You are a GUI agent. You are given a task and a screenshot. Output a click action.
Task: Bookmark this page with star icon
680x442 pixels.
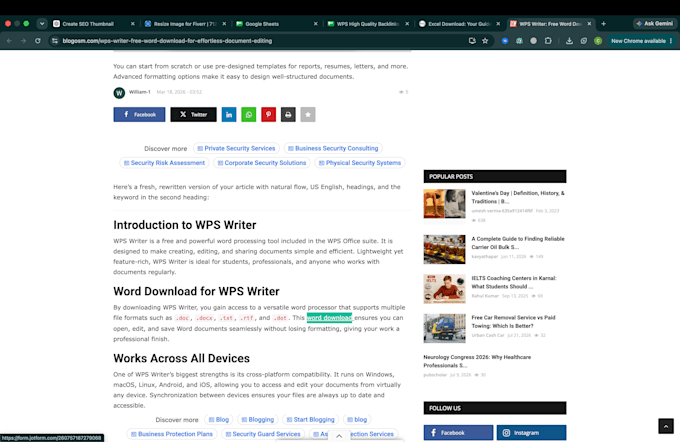click(x=485, y=41)
